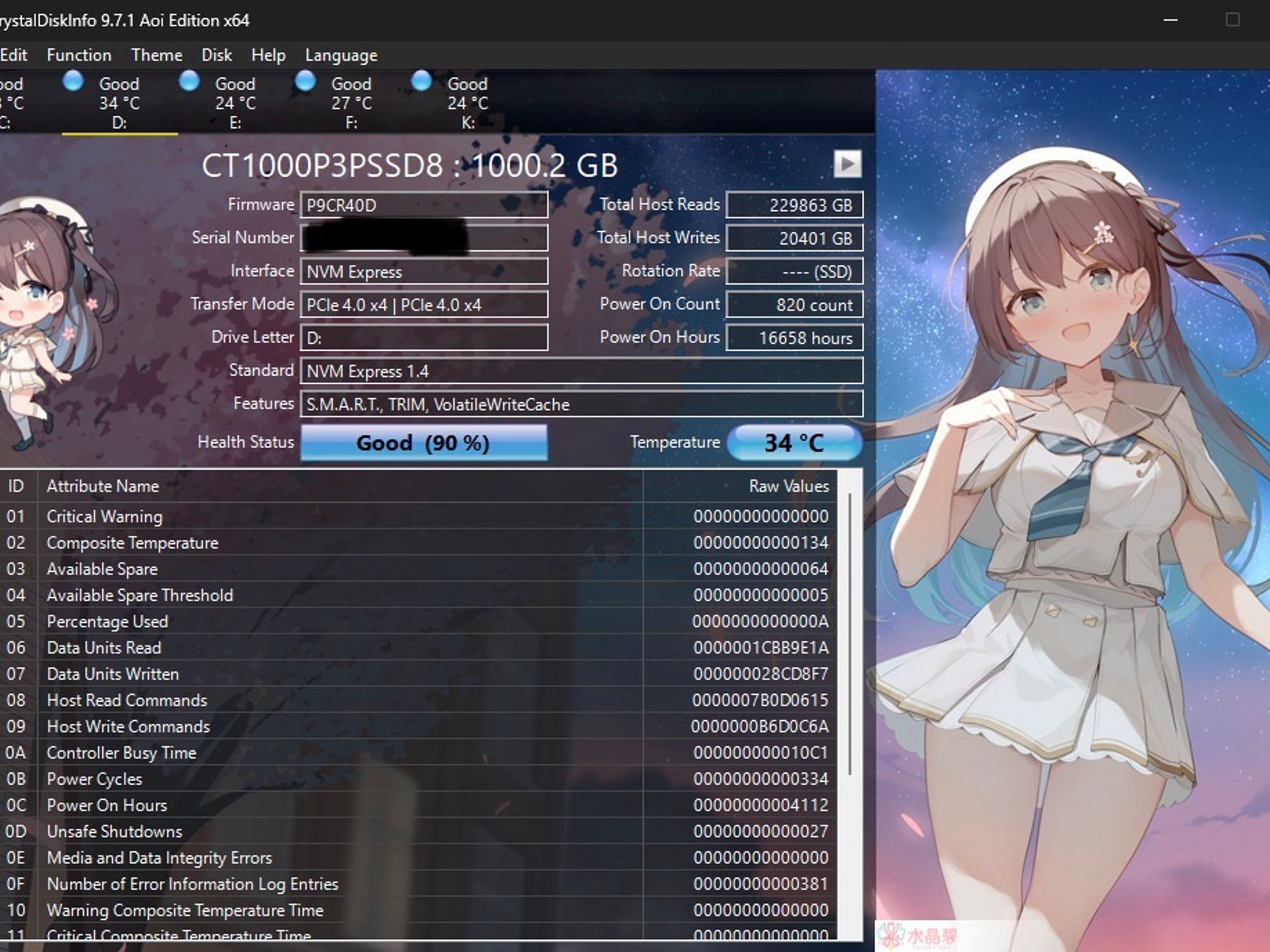
Task: Select the Available Spare Threshold row
Action: coord(419,595)
